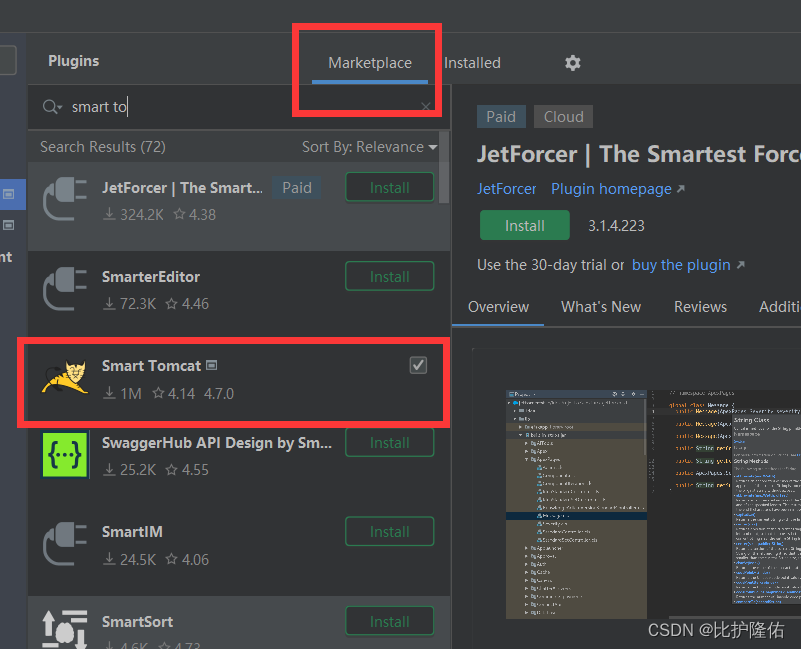801x649 pixels.
Task: Click the plugin list scrollbar thumb
Action: point(444,168)
